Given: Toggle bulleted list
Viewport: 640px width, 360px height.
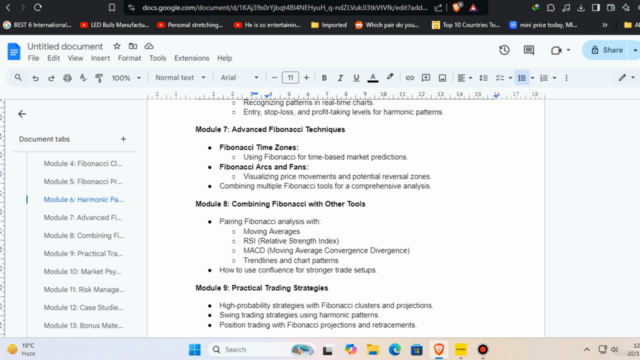Looking at the screenshot, I should pyautogui.click(x=522, y=78).
